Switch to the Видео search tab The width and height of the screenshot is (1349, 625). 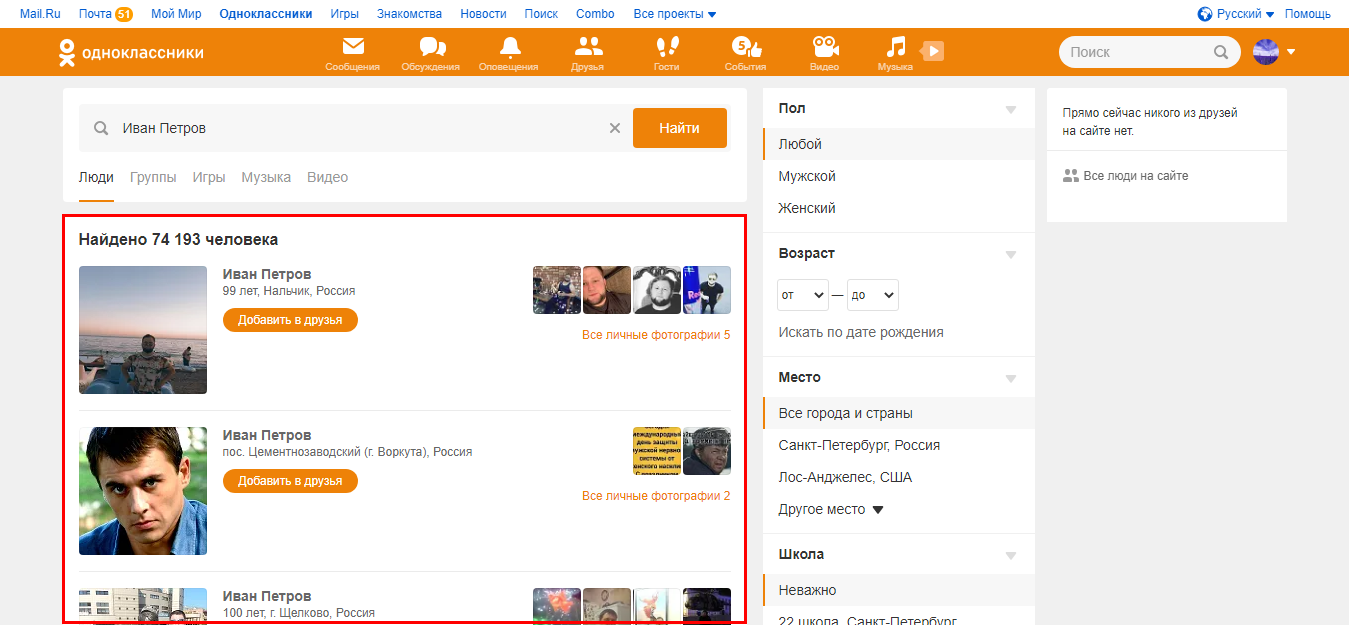[x=328, y=177]
